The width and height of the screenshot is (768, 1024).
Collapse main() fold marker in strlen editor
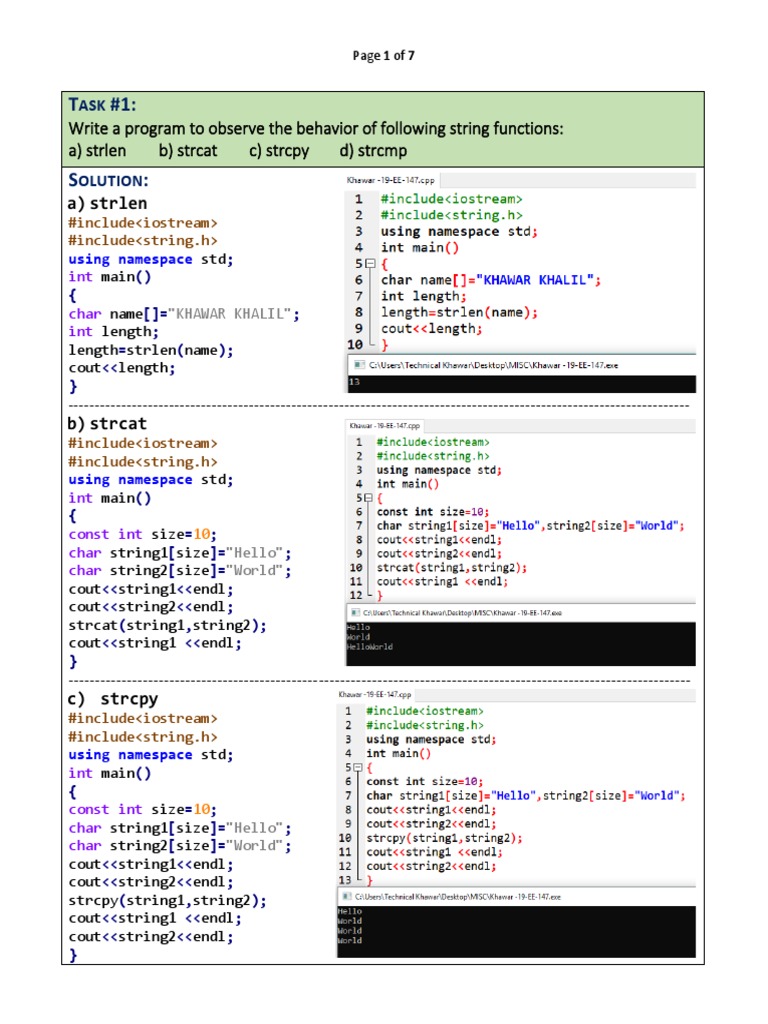pos(370,264)
